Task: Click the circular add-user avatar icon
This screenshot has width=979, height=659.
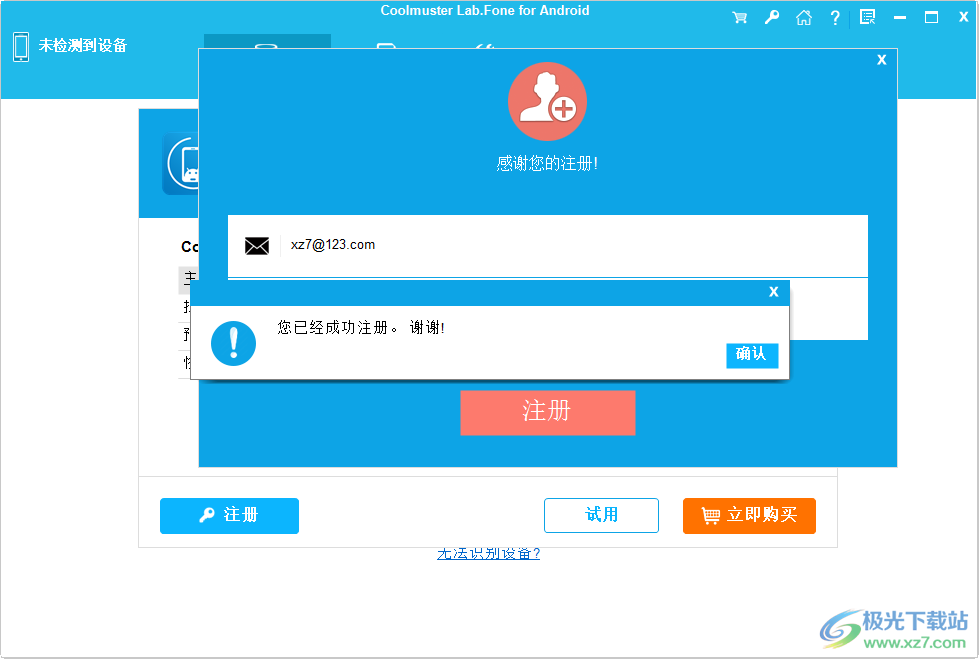Action: click(547, 100)
